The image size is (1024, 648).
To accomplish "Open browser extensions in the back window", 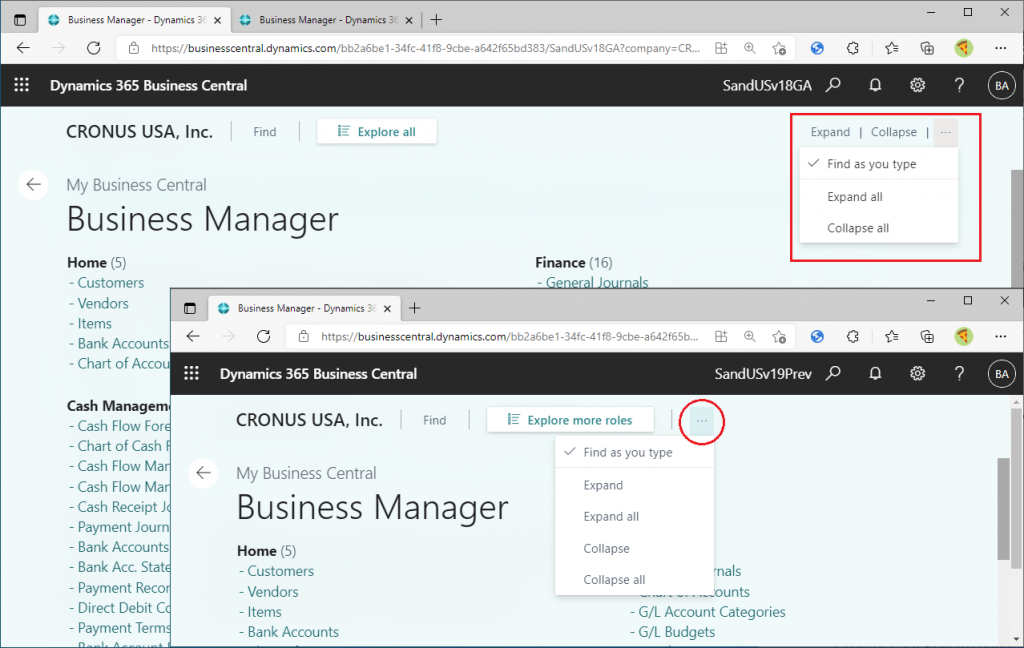I will tap(852, 48).
